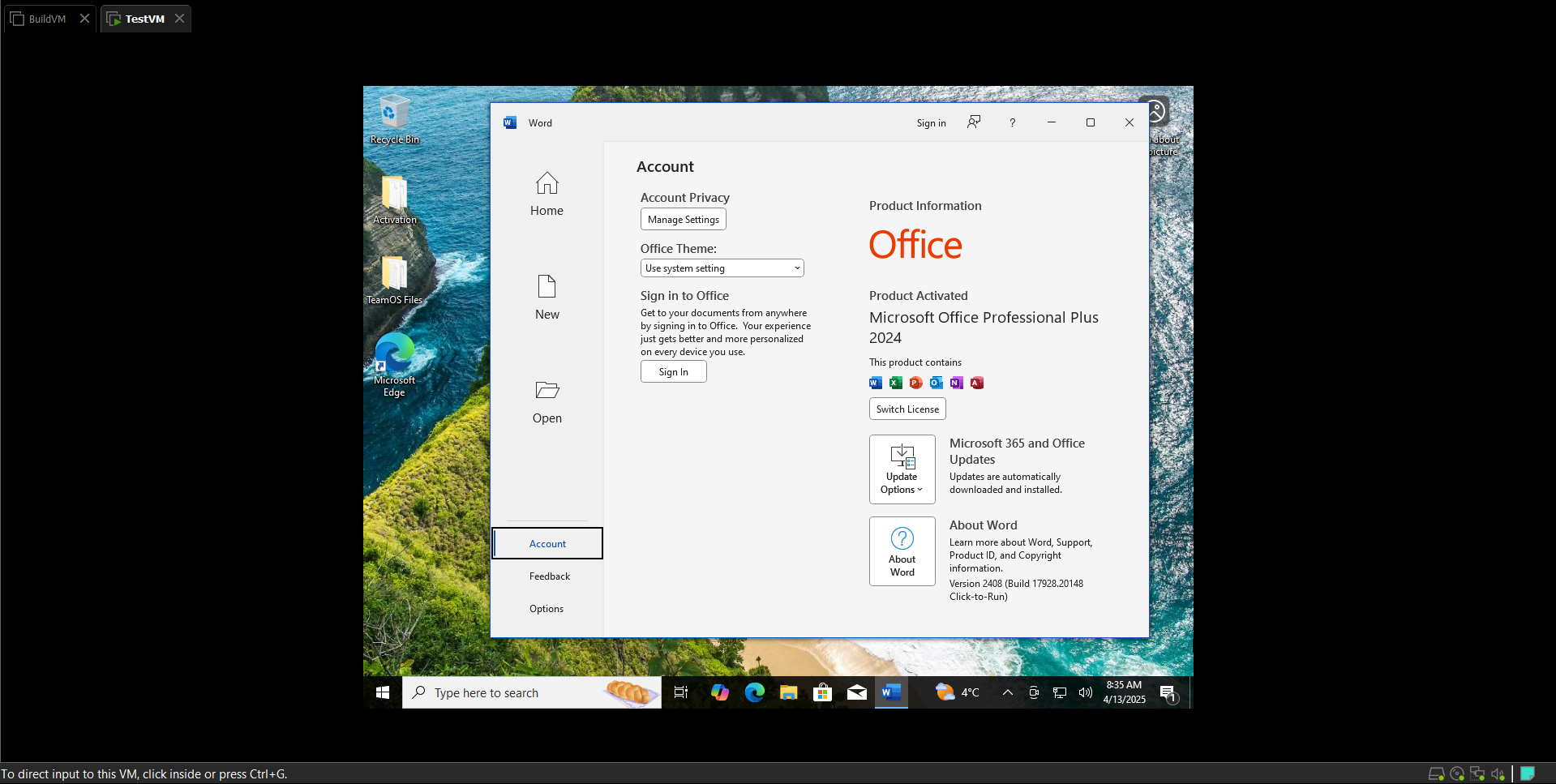This screenshot has width=1556, height=784.
Task: Click the VM CD/DVD status icon
Action: pyautogui.click(x=1457, y=774)
